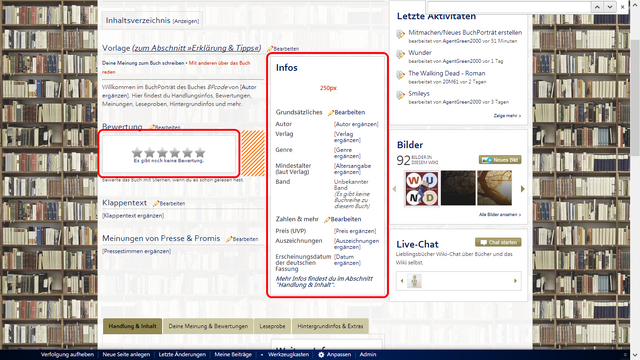This screenshot has height=360, width=640.
Task: Go to previous search match with up arrow
Action: click(597, 7)
